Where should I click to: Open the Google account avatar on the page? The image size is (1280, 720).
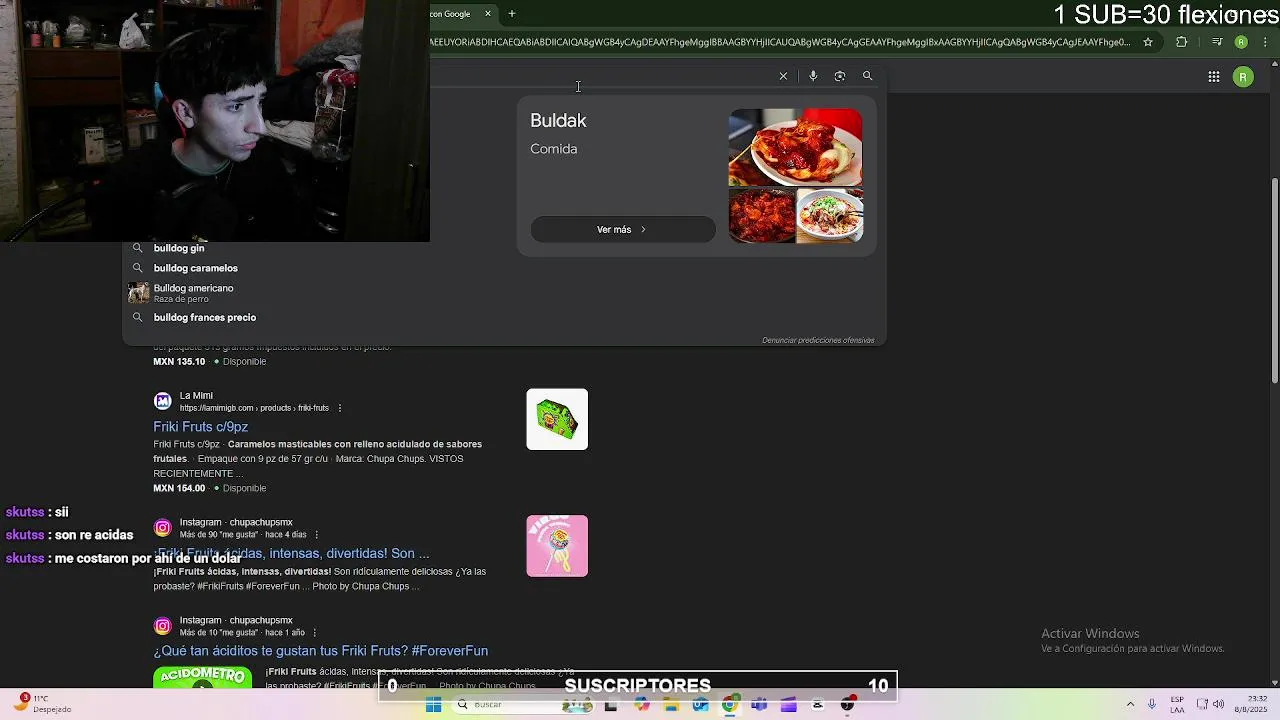coord(1243,77)
